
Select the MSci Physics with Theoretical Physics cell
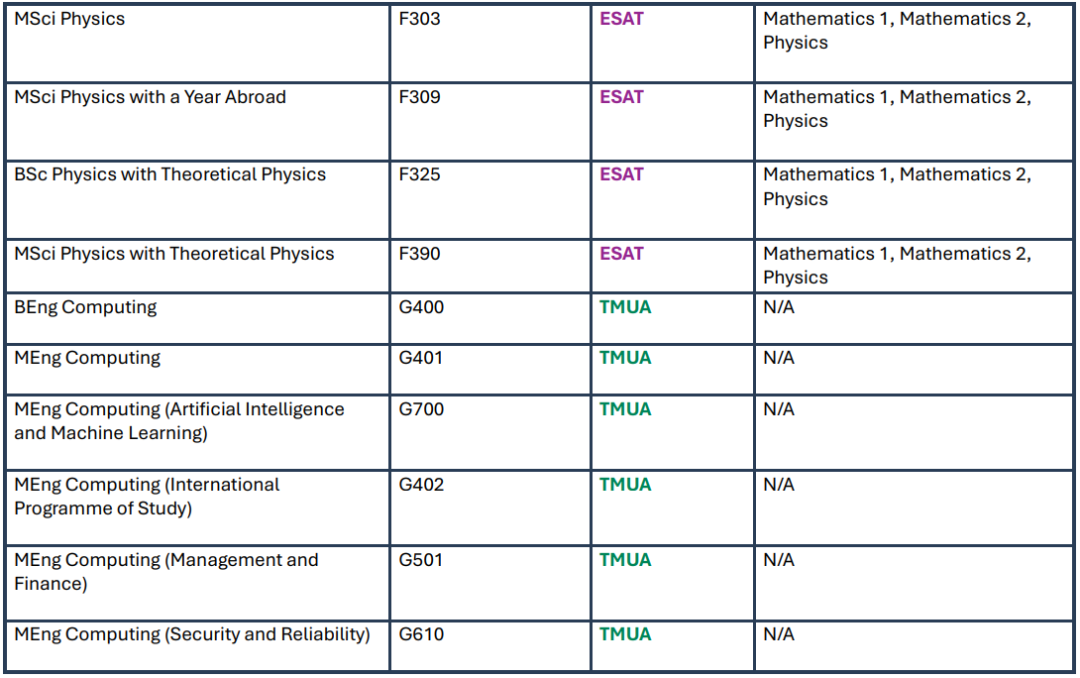(174, 254)
